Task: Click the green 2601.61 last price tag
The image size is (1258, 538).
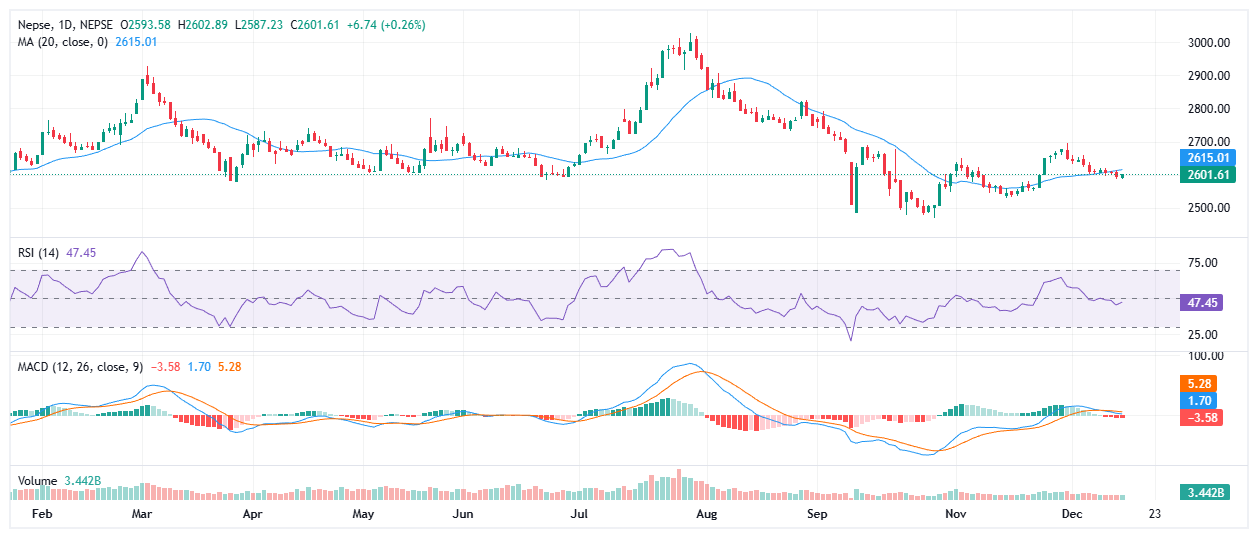Action: tap(1208, 175)
